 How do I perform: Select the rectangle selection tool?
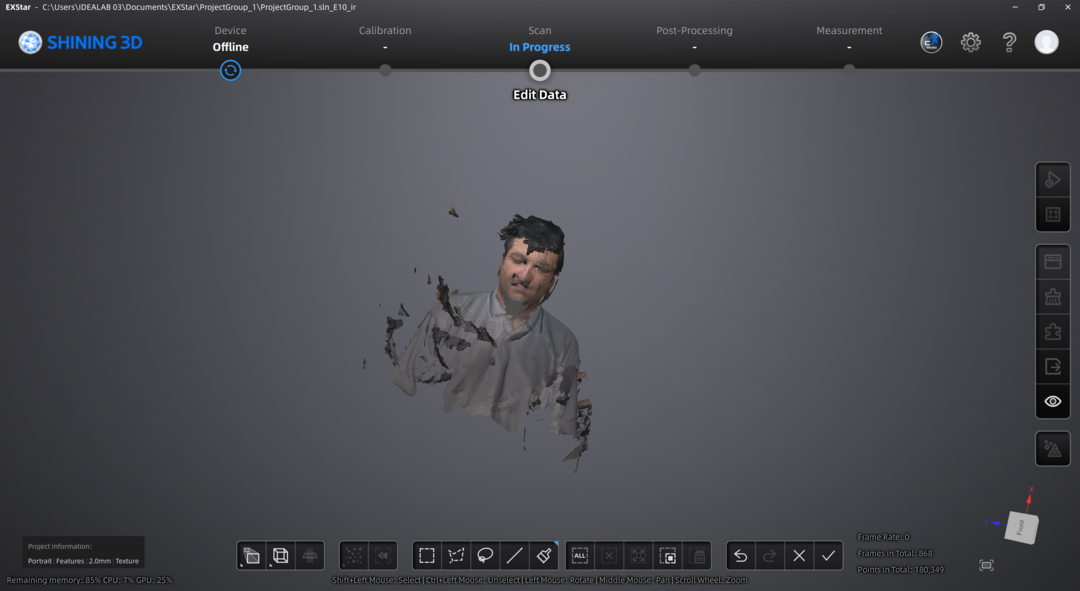click(427, 555)
